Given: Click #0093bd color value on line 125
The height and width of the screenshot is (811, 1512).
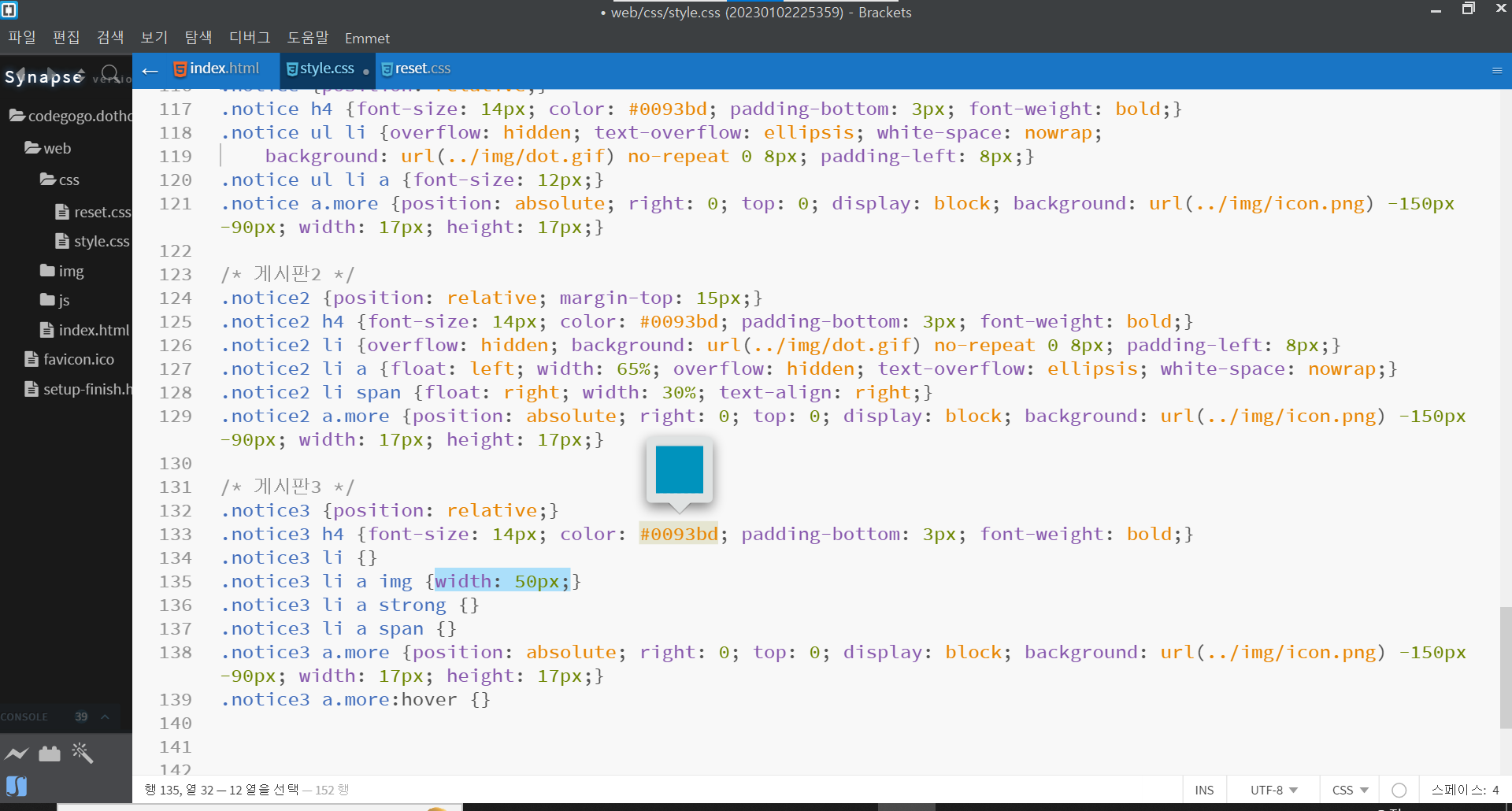Looking at the screenshot, I should pyautogui.click(x=679, y=321).
